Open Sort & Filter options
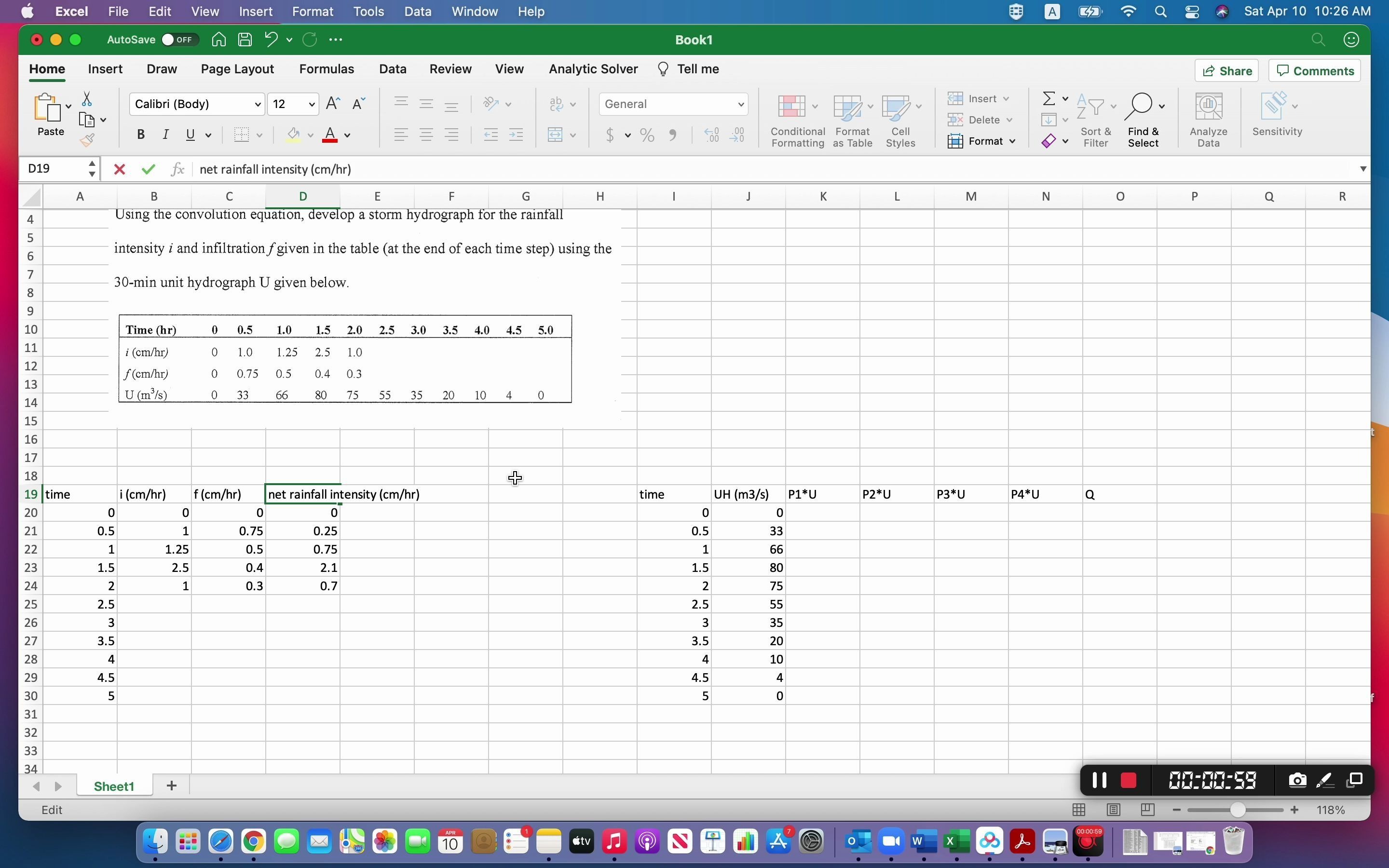 (x=1095, y=118)
